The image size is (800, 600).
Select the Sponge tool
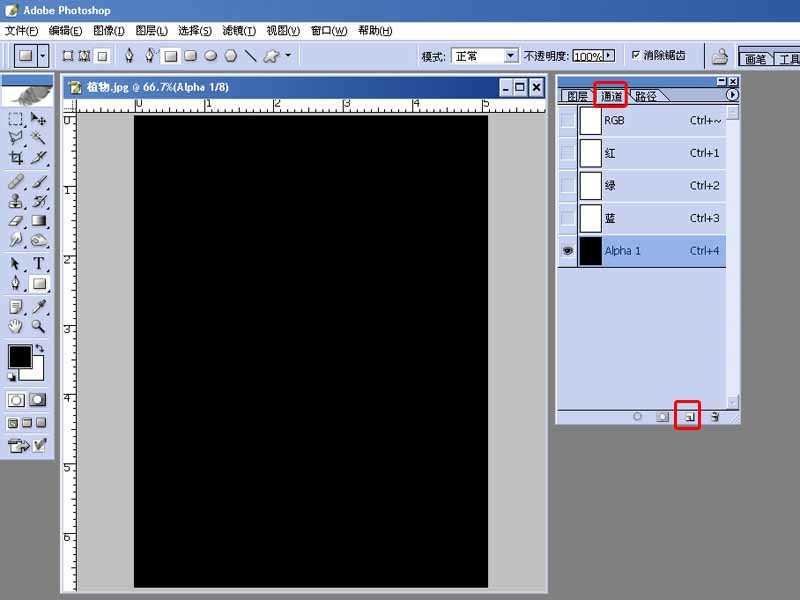pos(38,240)
